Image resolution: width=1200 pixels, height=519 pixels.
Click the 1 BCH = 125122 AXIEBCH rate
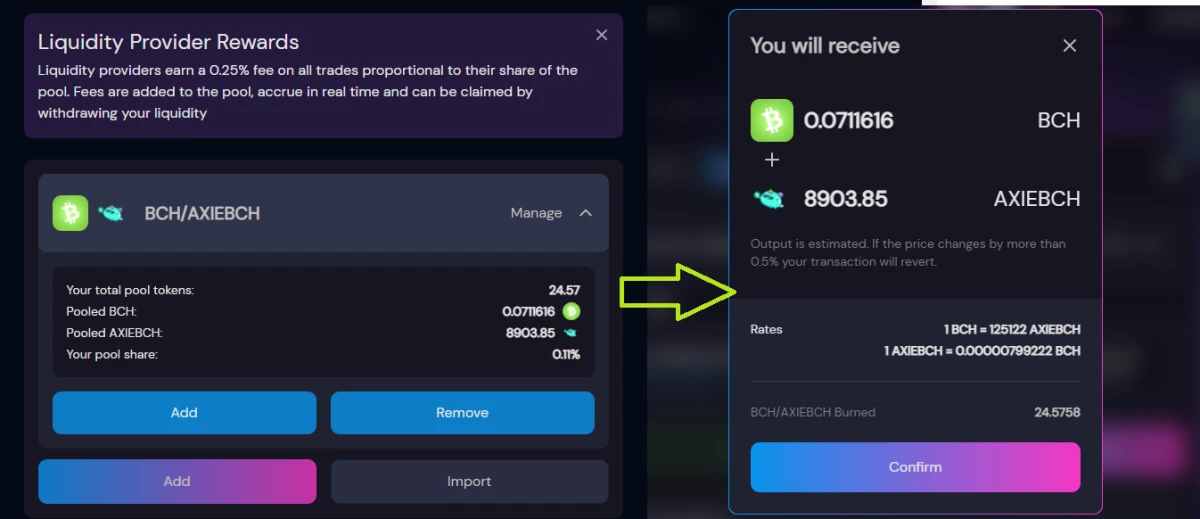[x=1012, y=329]
